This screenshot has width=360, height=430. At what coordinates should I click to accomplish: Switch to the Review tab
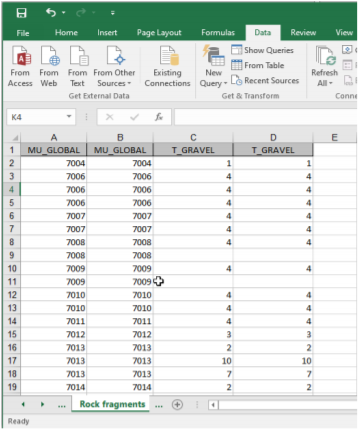coord(303,33)
